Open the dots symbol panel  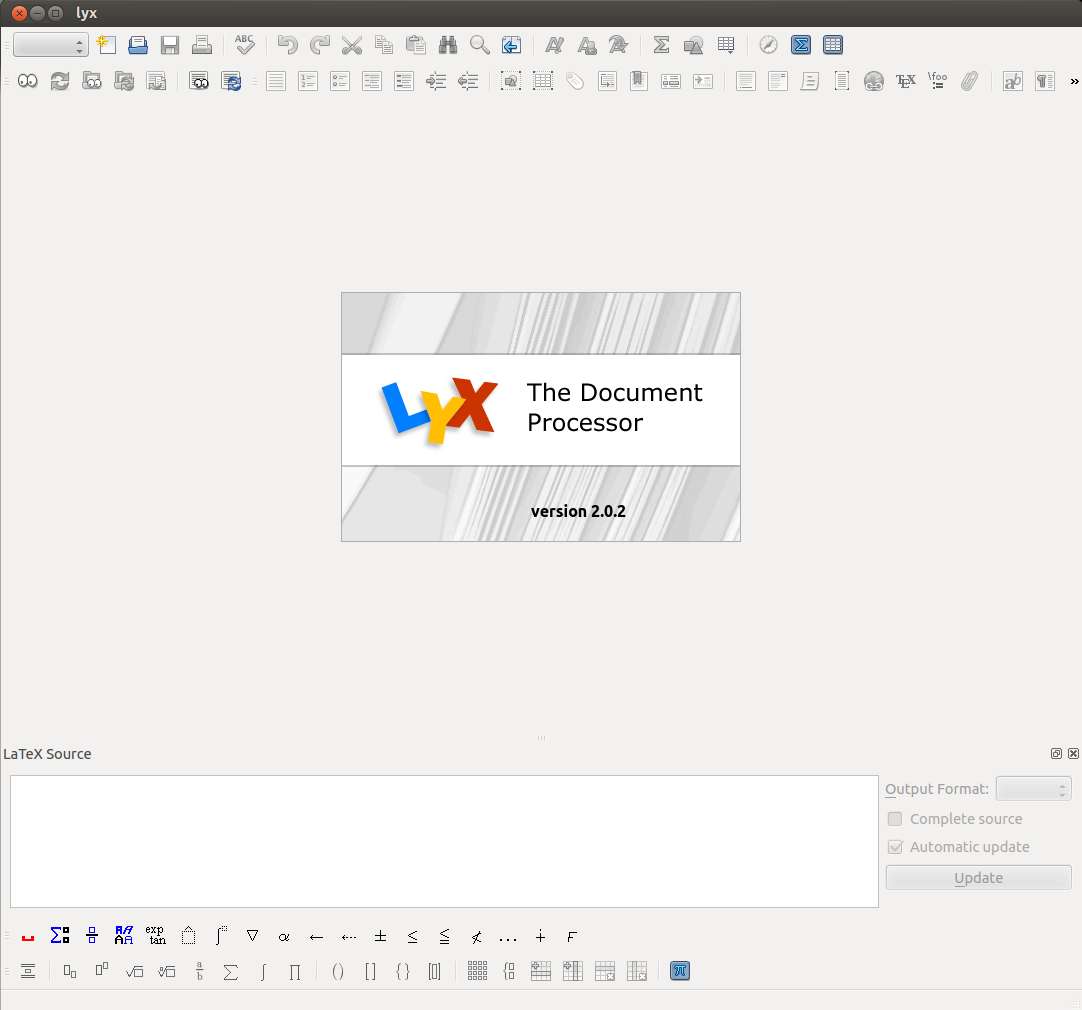[508, 937]
